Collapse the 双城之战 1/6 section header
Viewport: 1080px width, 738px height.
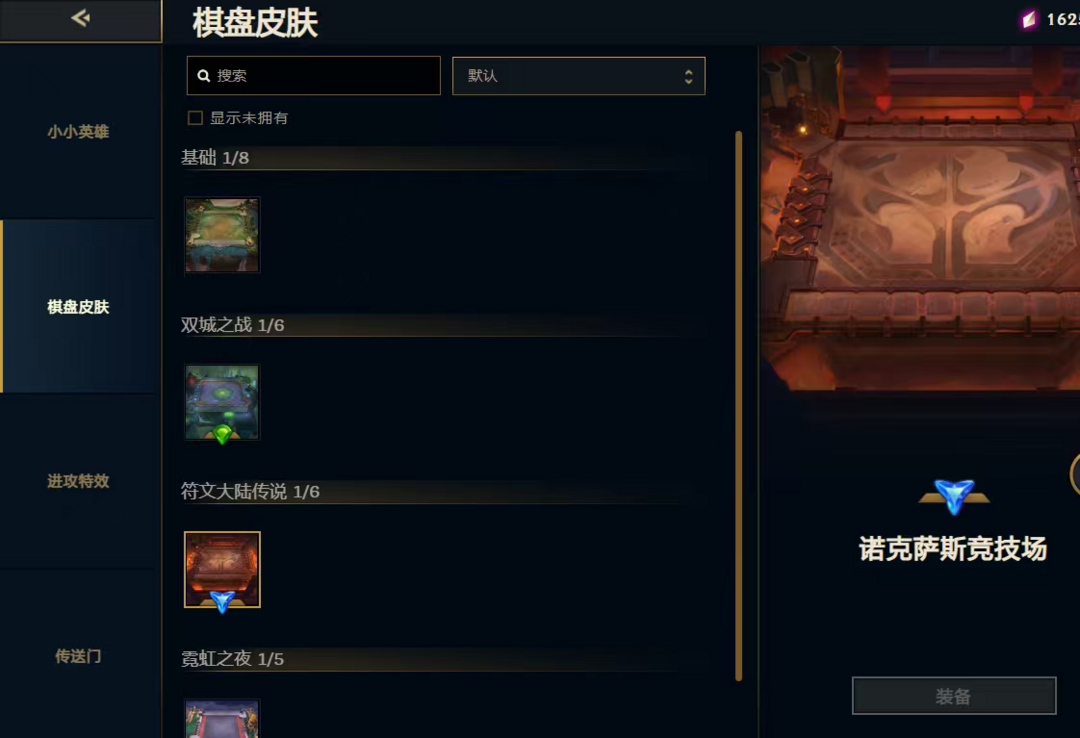(441, 325)
